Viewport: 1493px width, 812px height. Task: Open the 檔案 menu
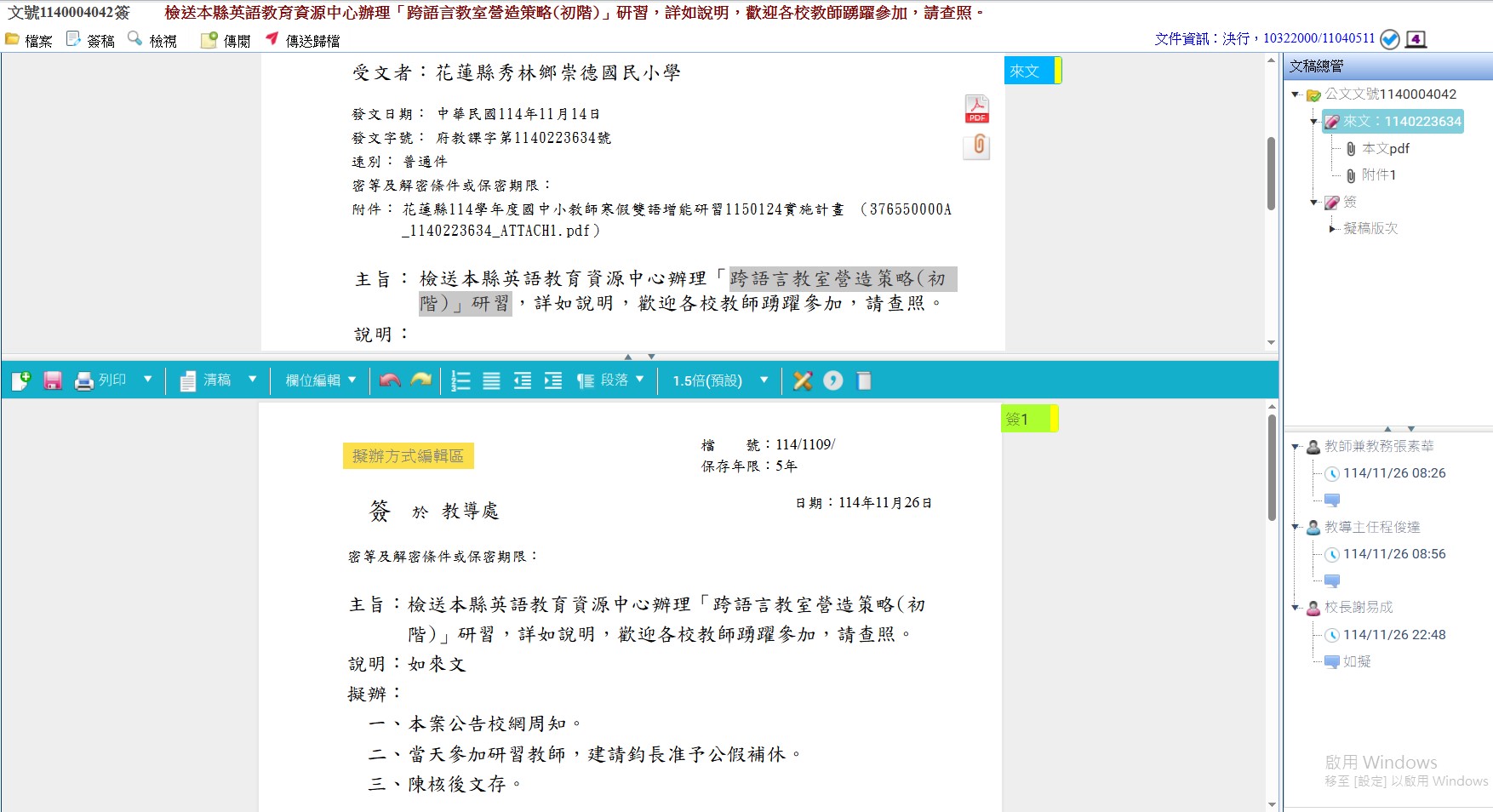tap(29, 40)
